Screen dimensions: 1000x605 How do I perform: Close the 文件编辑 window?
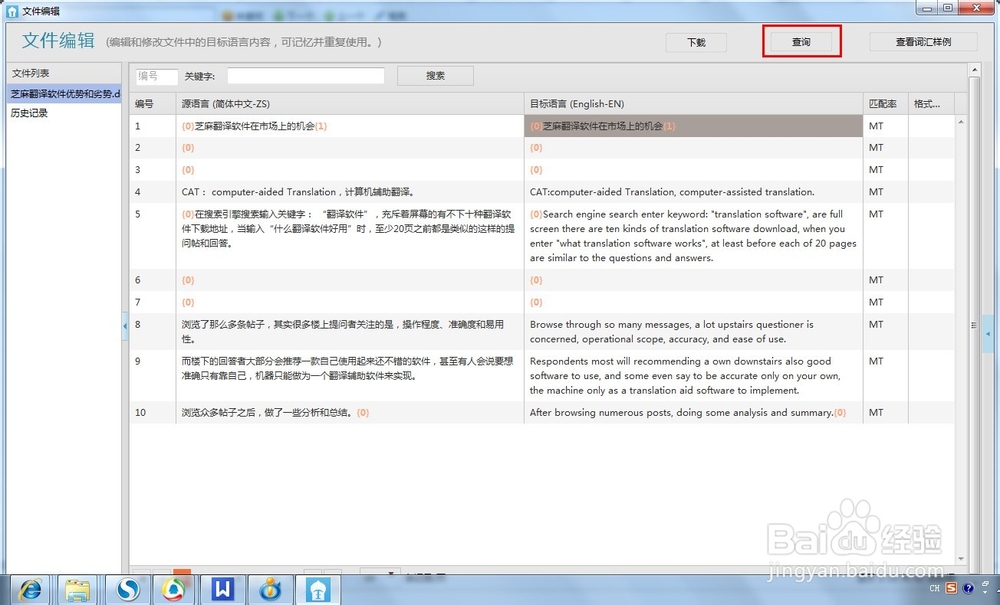point(976,8)
